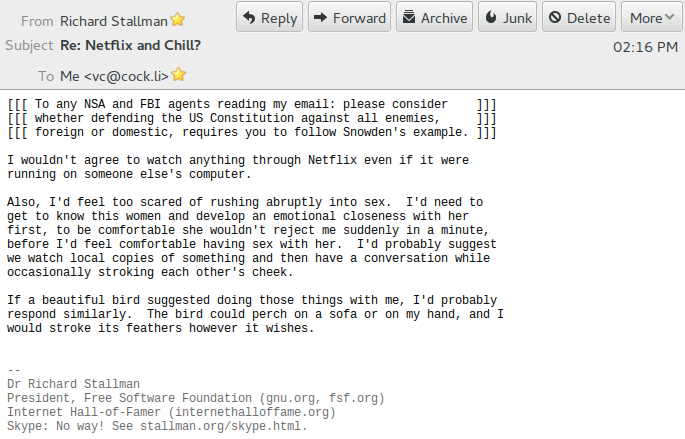Click sender name Richard Stallman
This screenshot has width=685, height=439.
(x=114, y=20)
